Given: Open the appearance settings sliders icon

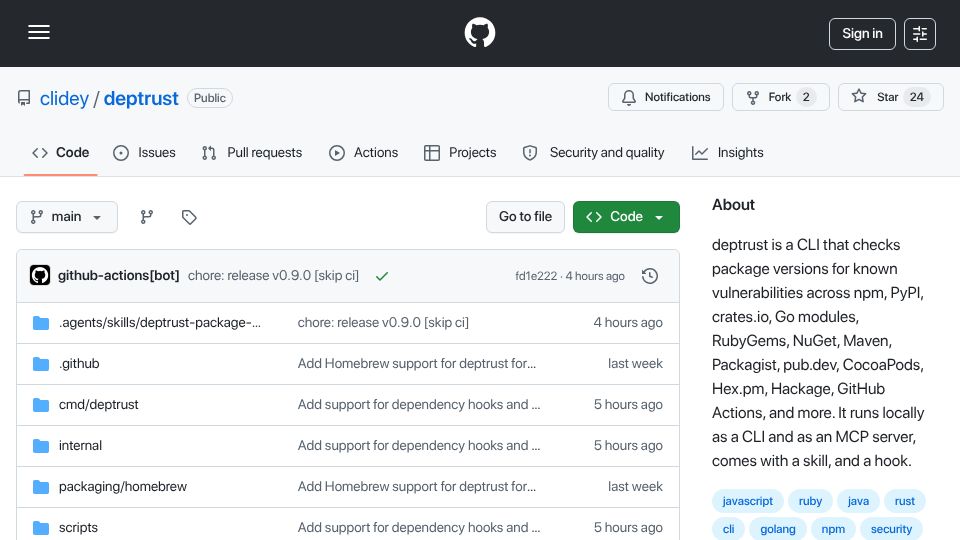Looking at the screenshot, I should 920,34.
